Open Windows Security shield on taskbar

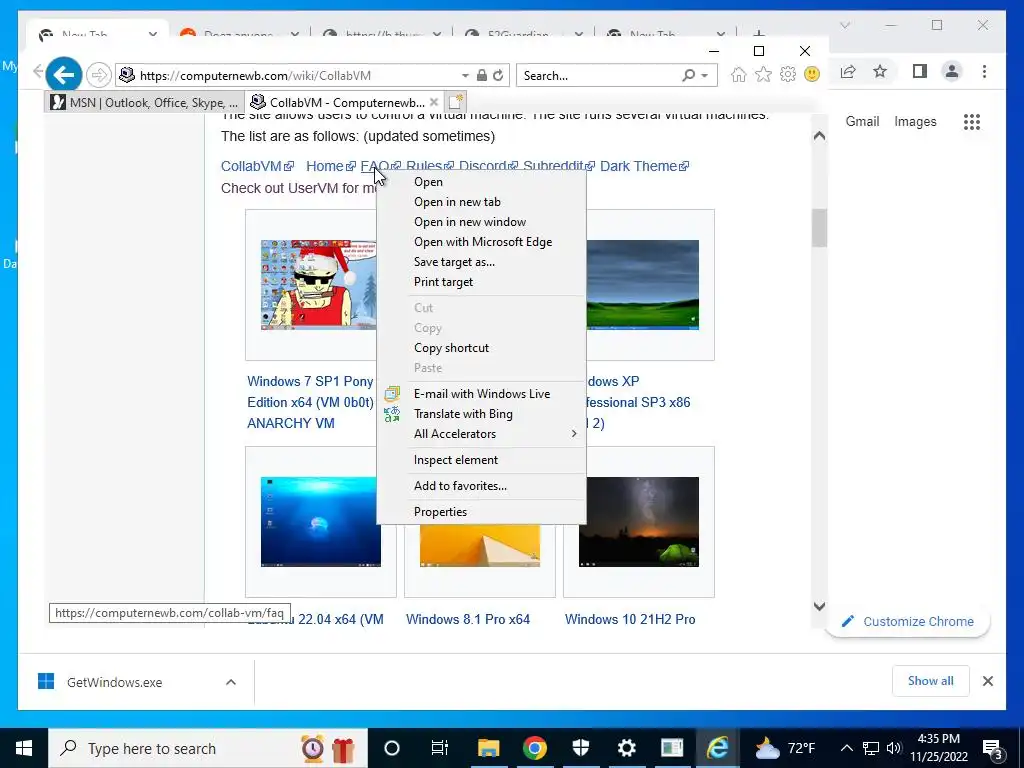tap(581, 748)
